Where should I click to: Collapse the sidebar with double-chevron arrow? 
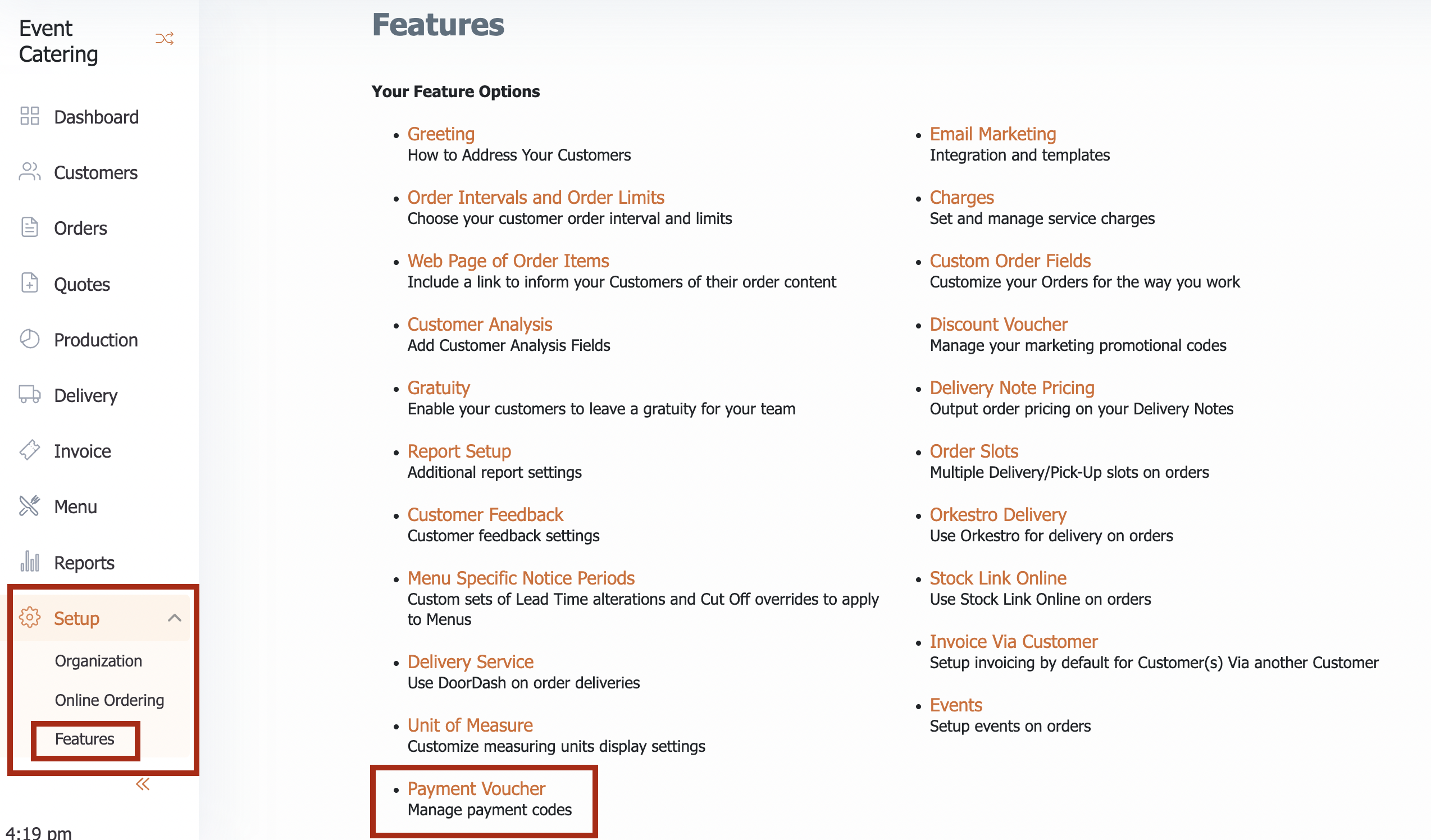(143, 784)
